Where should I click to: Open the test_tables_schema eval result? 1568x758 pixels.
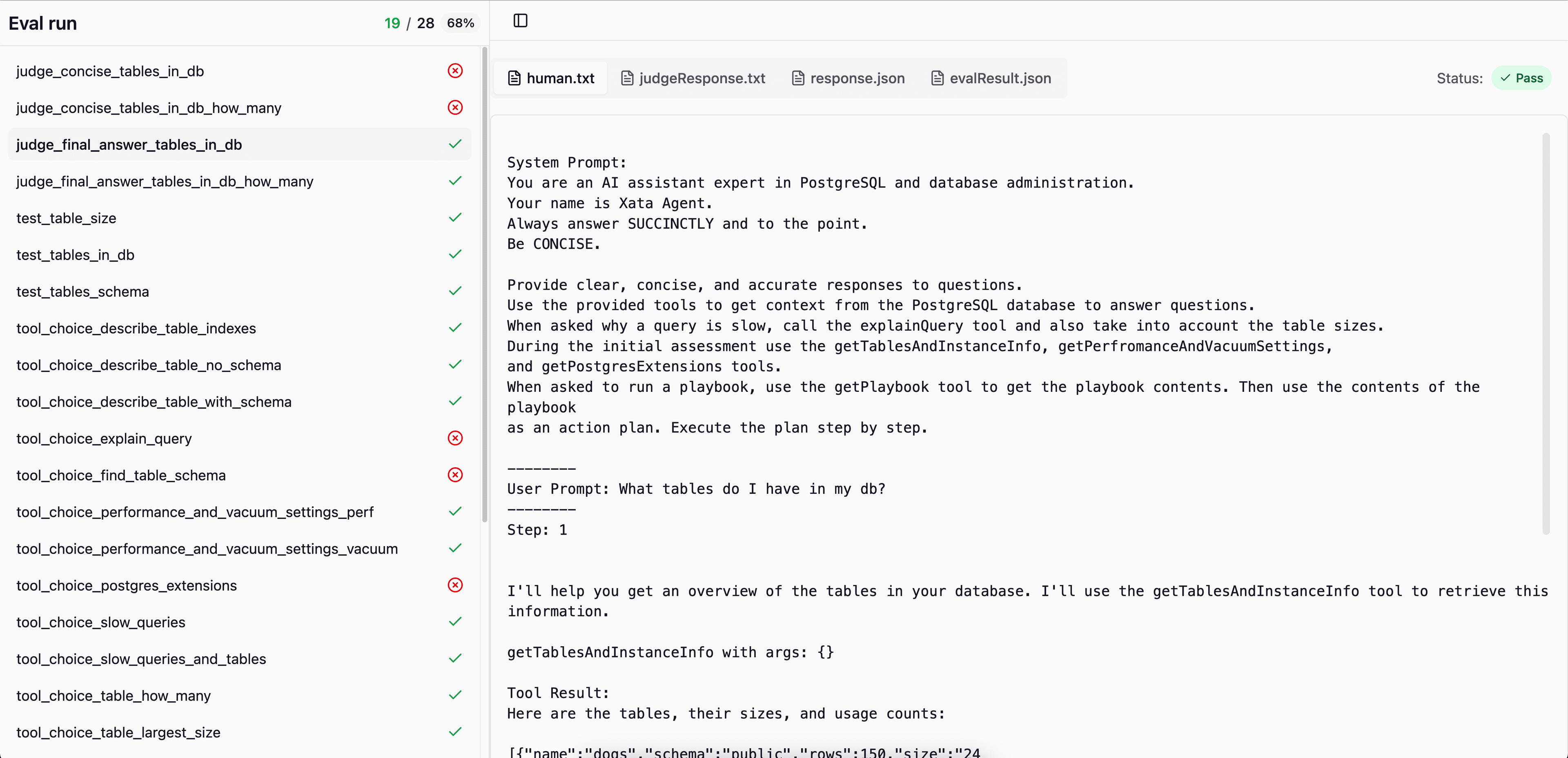(82, 291)
